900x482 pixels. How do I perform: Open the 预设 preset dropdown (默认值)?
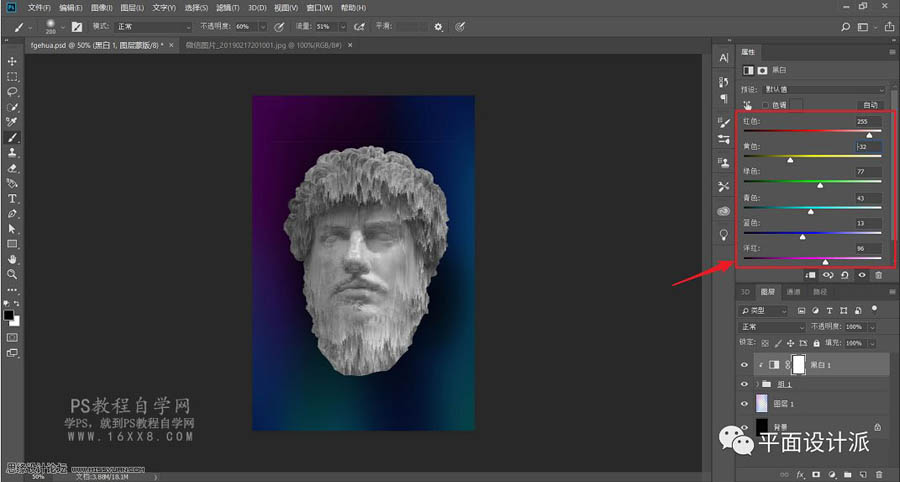(x=825, y=89)
